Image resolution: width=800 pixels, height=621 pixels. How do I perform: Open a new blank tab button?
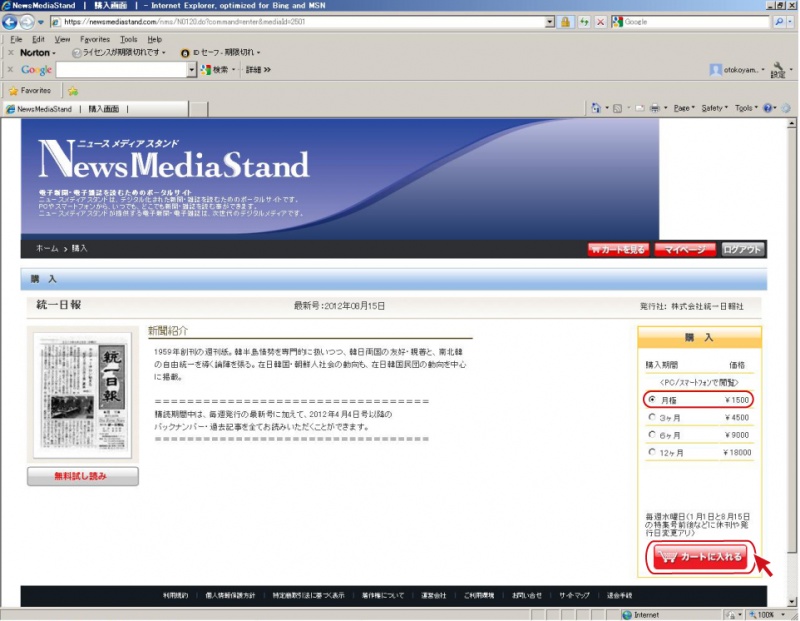click(x=198, y=109)
